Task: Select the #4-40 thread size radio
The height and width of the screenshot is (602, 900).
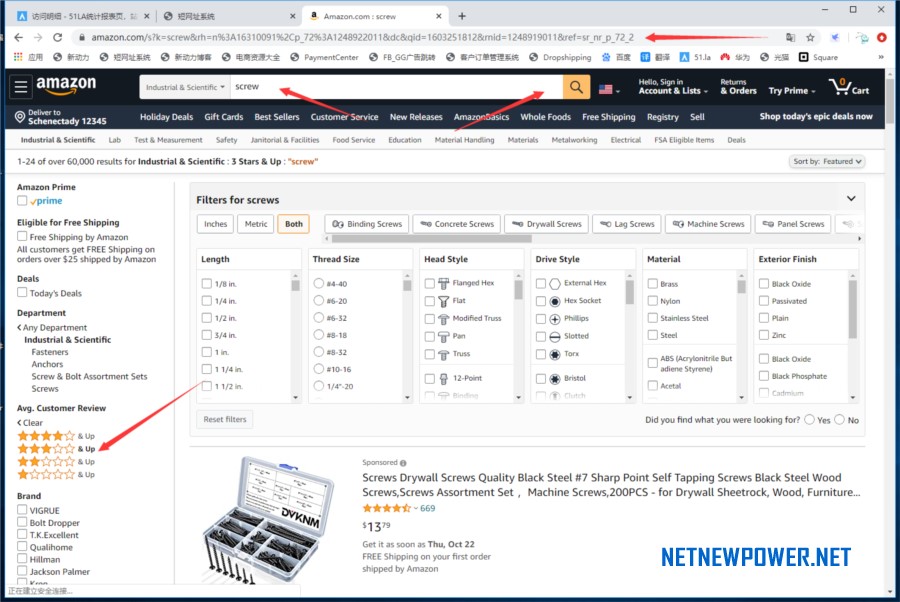Action: pyautogui.click(x=319, y=283)
